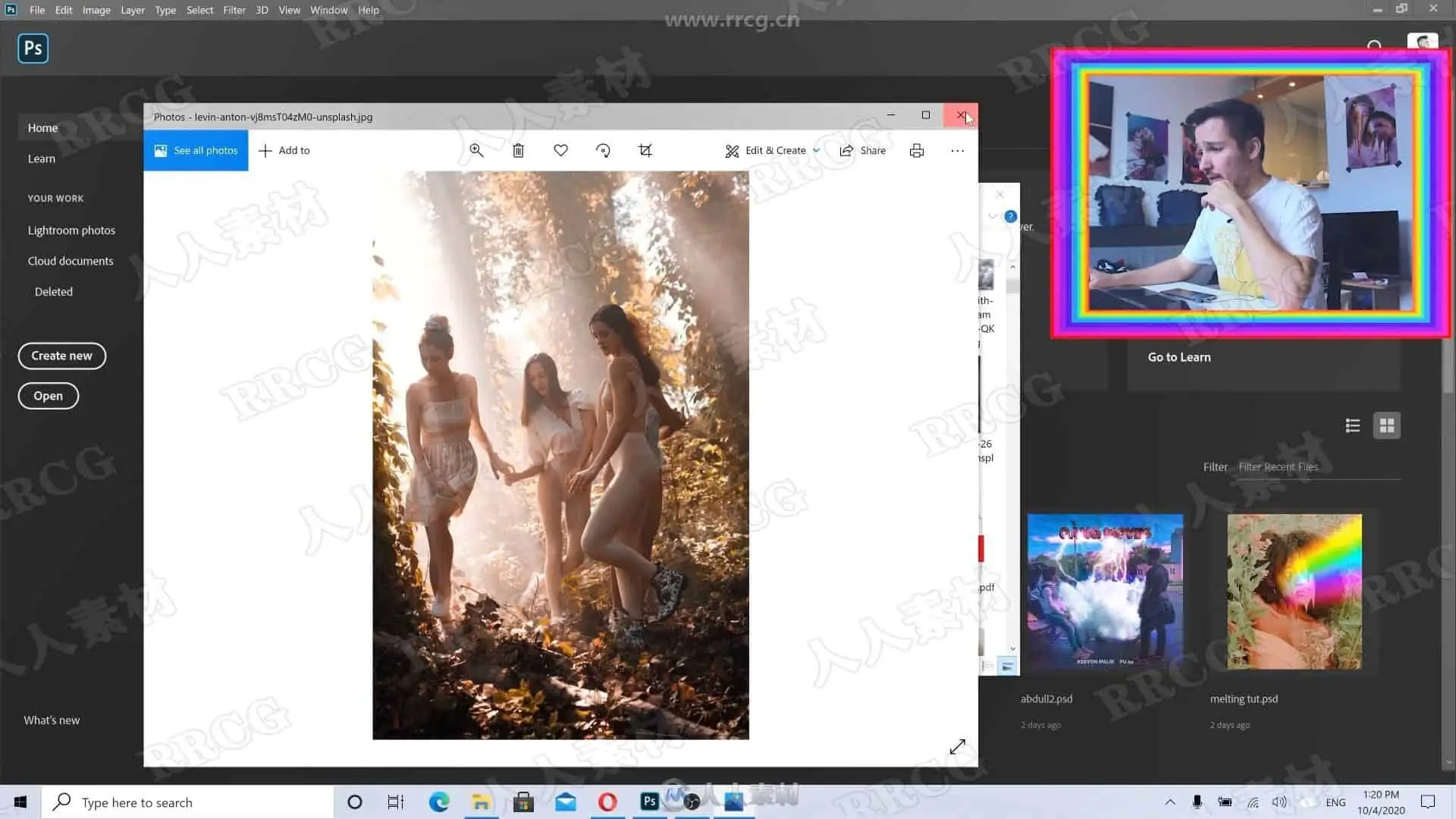Open Deleted files section

[53, 291]
